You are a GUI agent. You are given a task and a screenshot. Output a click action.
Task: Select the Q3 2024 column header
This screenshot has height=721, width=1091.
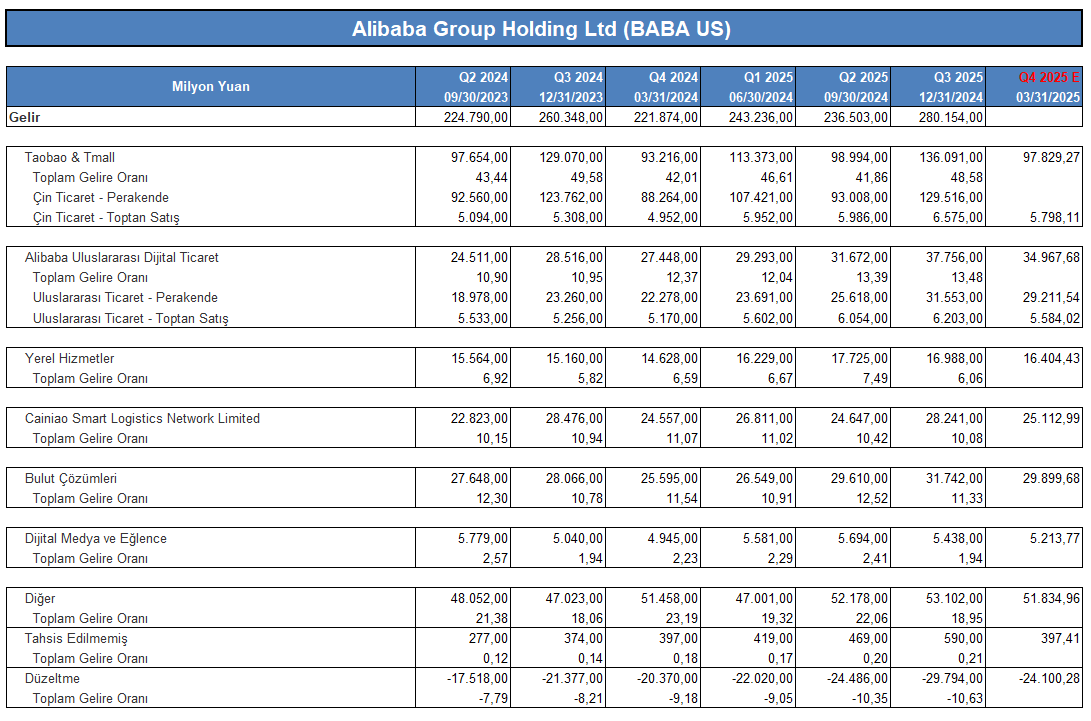[578, 77]
